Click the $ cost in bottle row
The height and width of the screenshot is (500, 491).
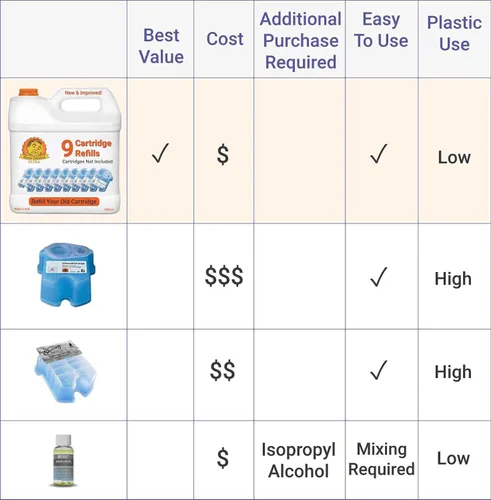[223, 458]
